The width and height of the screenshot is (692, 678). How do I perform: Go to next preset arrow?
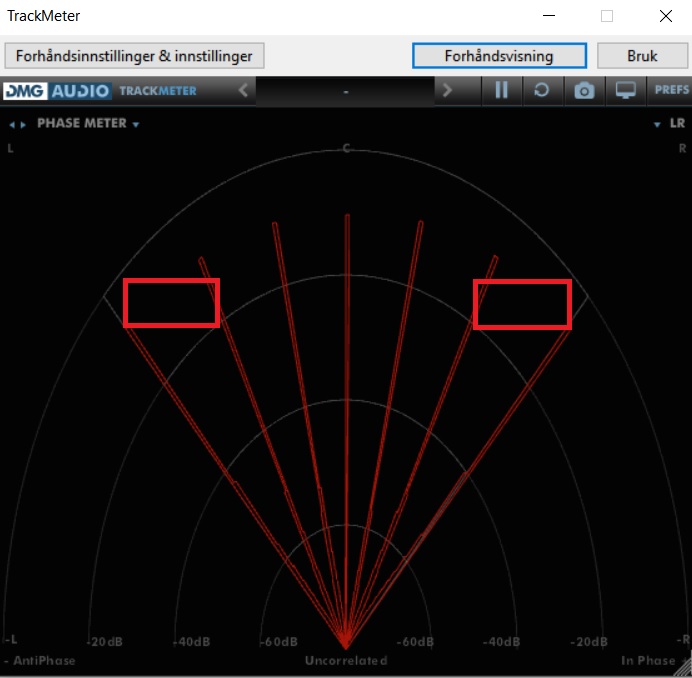(447, 90)
